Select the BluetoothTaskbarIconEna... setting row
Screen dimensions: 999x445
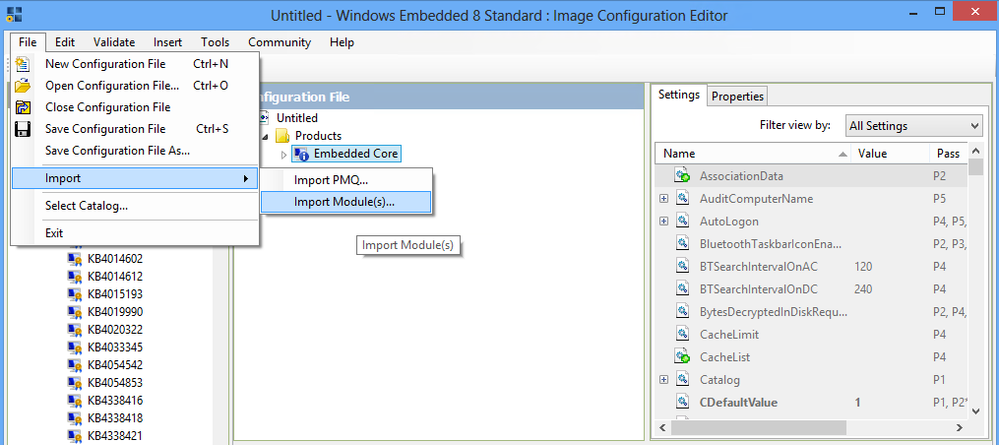tap(811, 244)
